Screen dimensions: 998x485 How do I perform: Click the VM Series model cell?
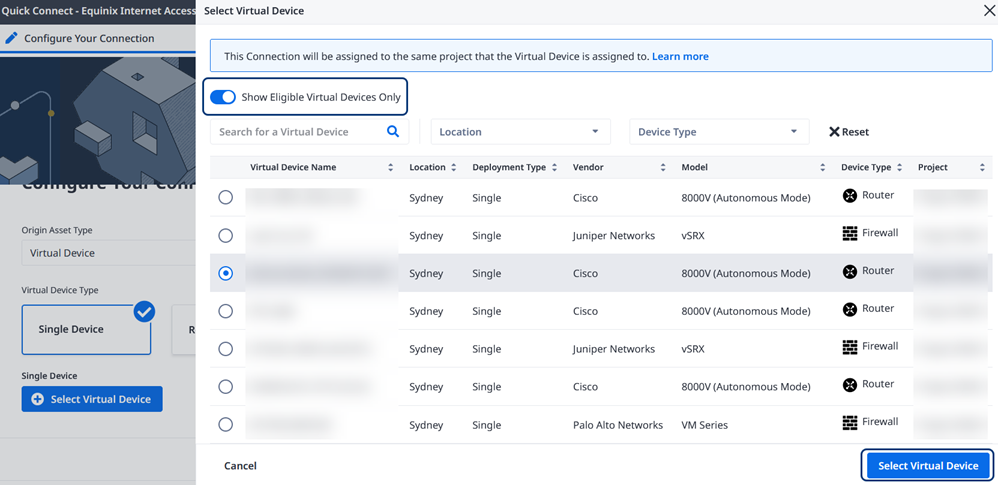705,425
